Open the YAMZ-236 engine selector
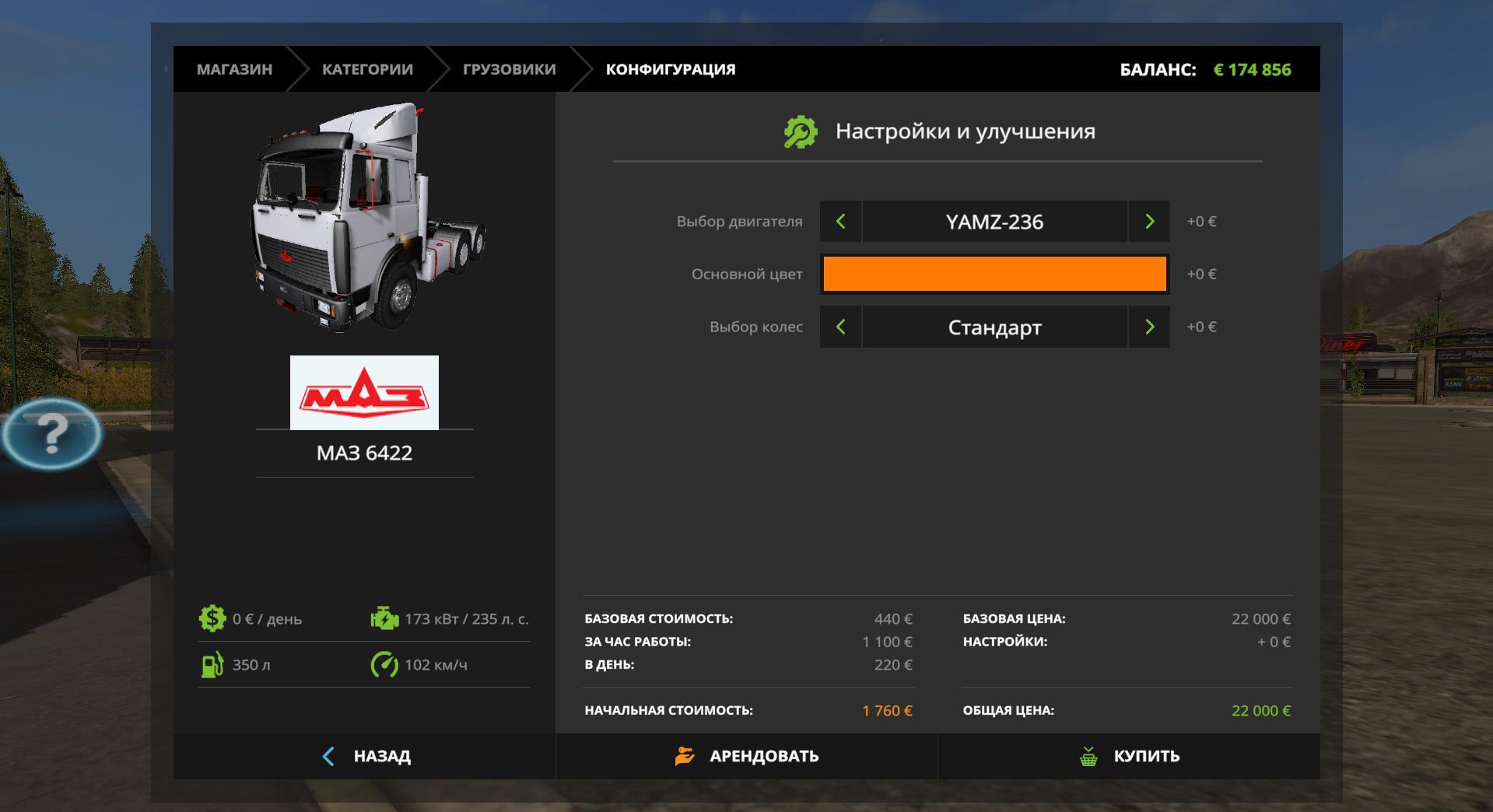The height and width of the screenshot is (812, 1493). coord(994,222)
